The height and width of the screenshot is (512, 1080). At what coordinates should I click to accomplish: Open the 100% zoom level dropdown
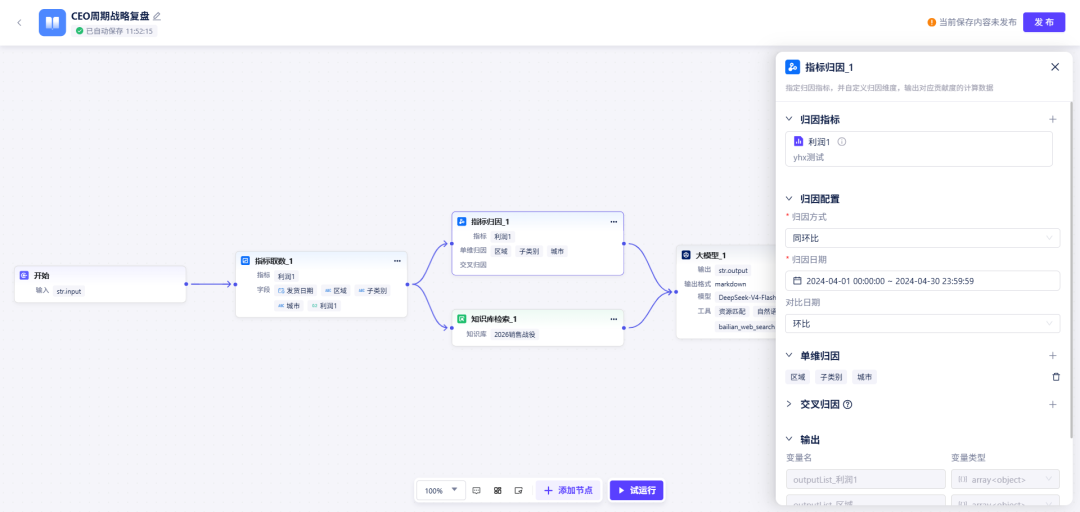(441, 491)
